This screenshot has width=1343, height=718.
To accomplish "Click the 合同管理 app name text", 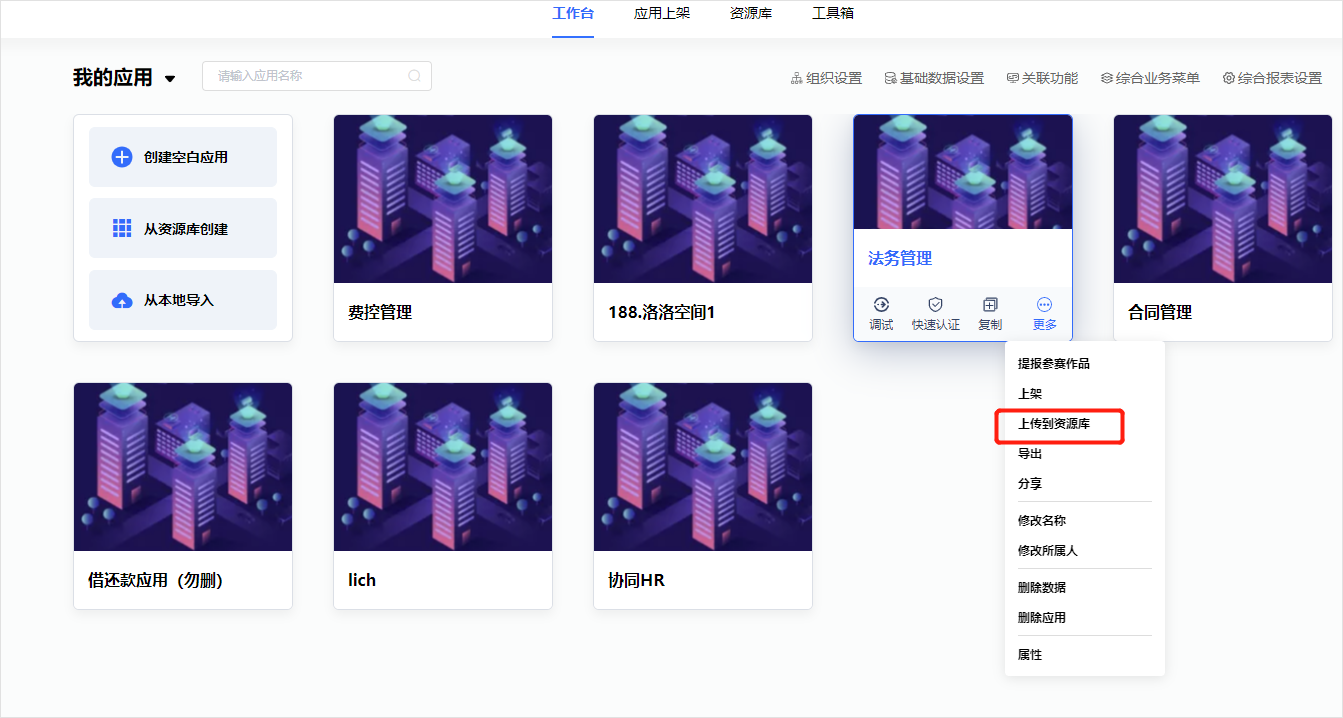I will tap(1160, 312).
